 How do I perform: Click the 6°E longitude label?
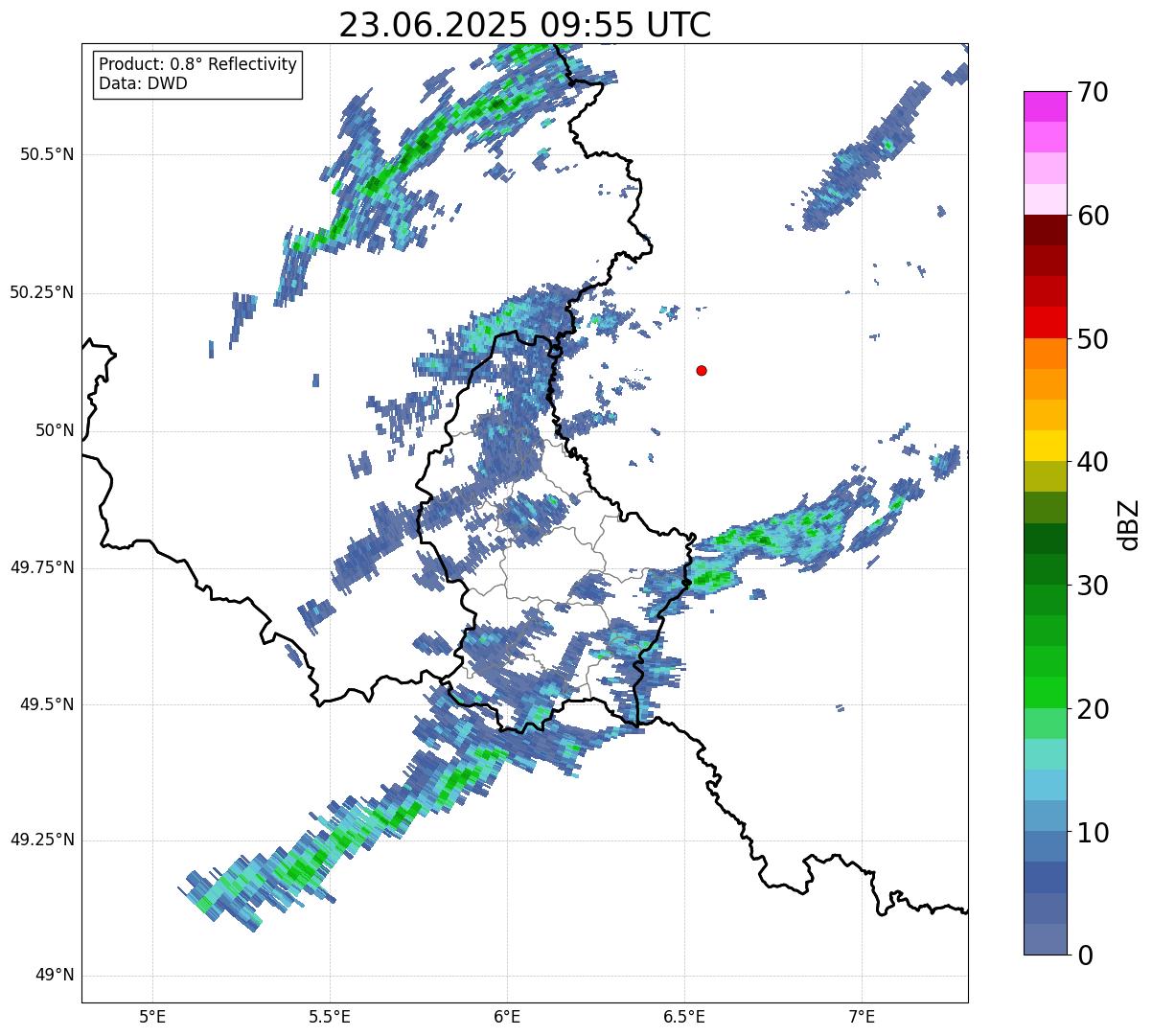click(507, 1016)
